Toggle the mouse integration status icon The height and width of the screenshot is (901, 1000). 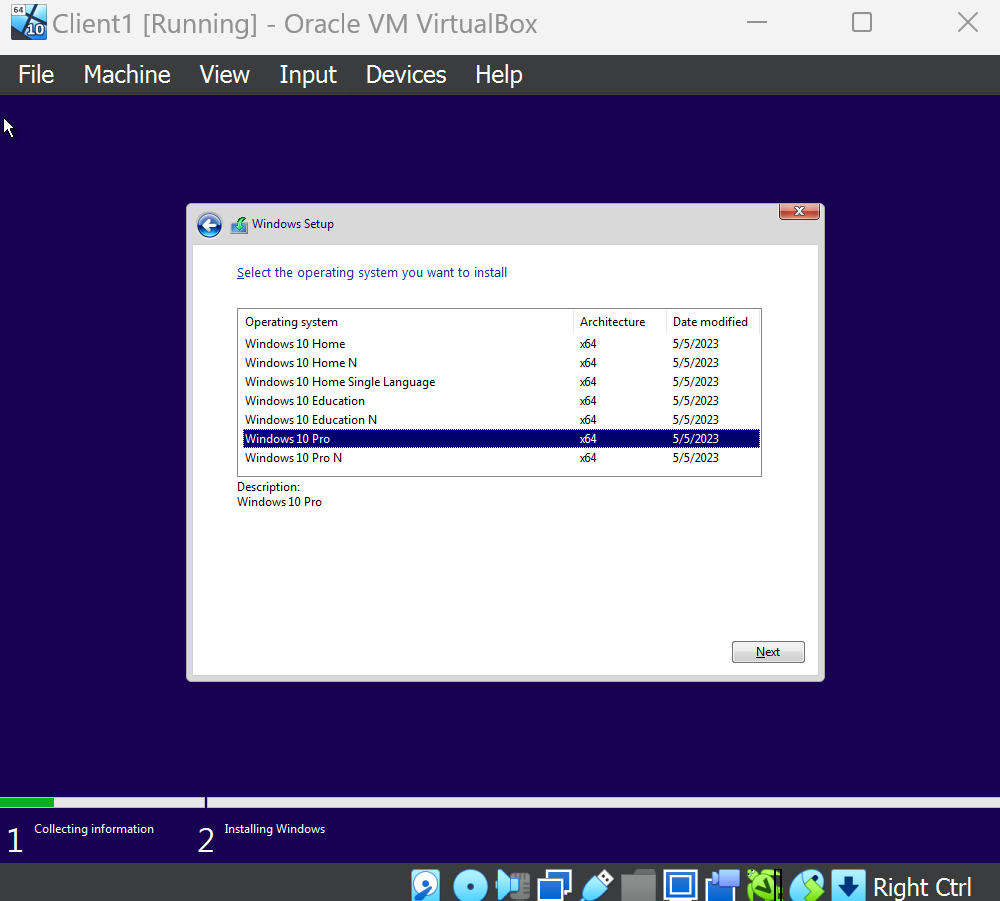coord(807,885)
